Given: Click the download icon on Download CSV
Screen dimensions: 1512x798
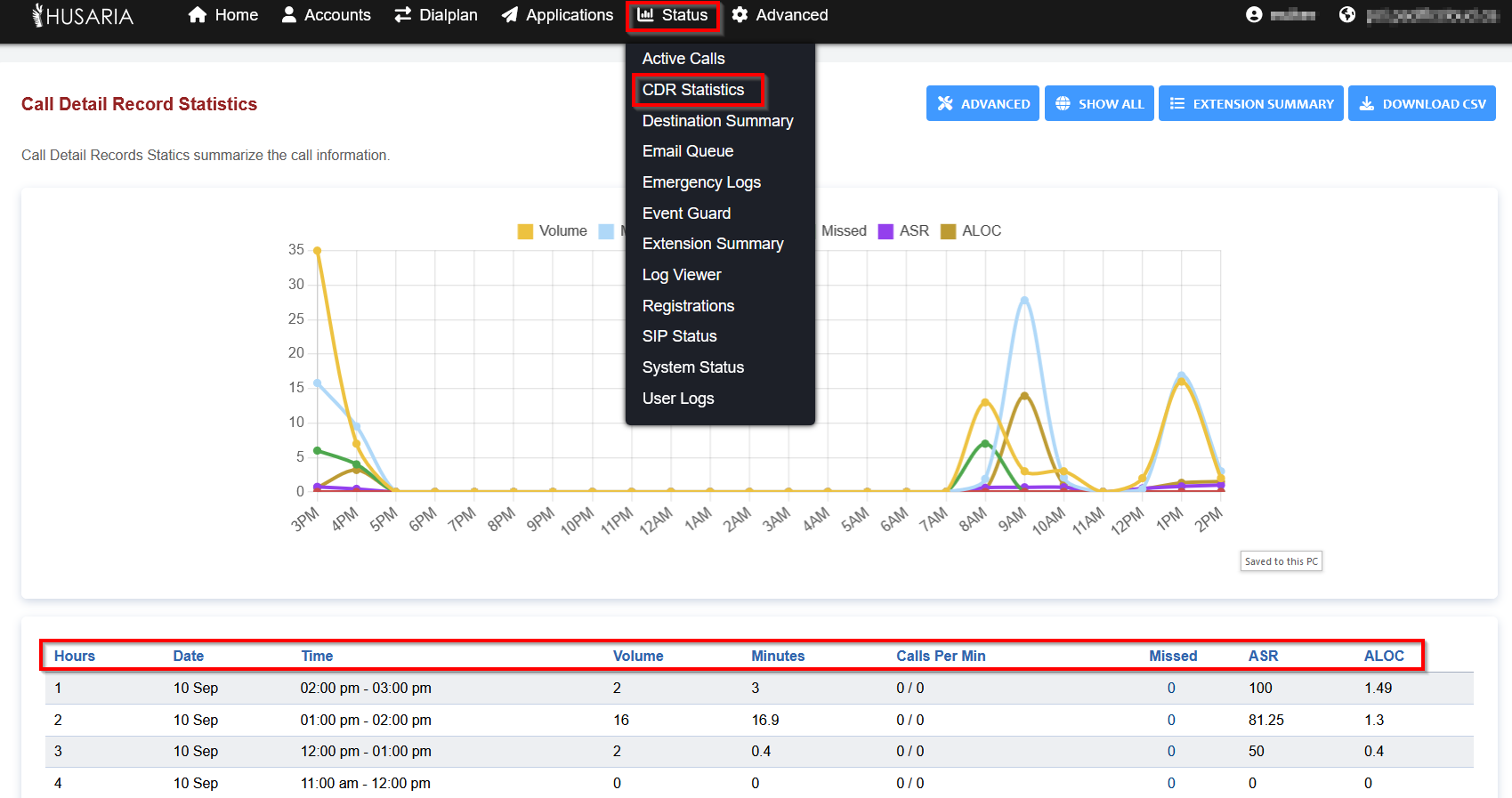Looking at the screenshot, I should pyautogui.click(x=1367, y=104).
